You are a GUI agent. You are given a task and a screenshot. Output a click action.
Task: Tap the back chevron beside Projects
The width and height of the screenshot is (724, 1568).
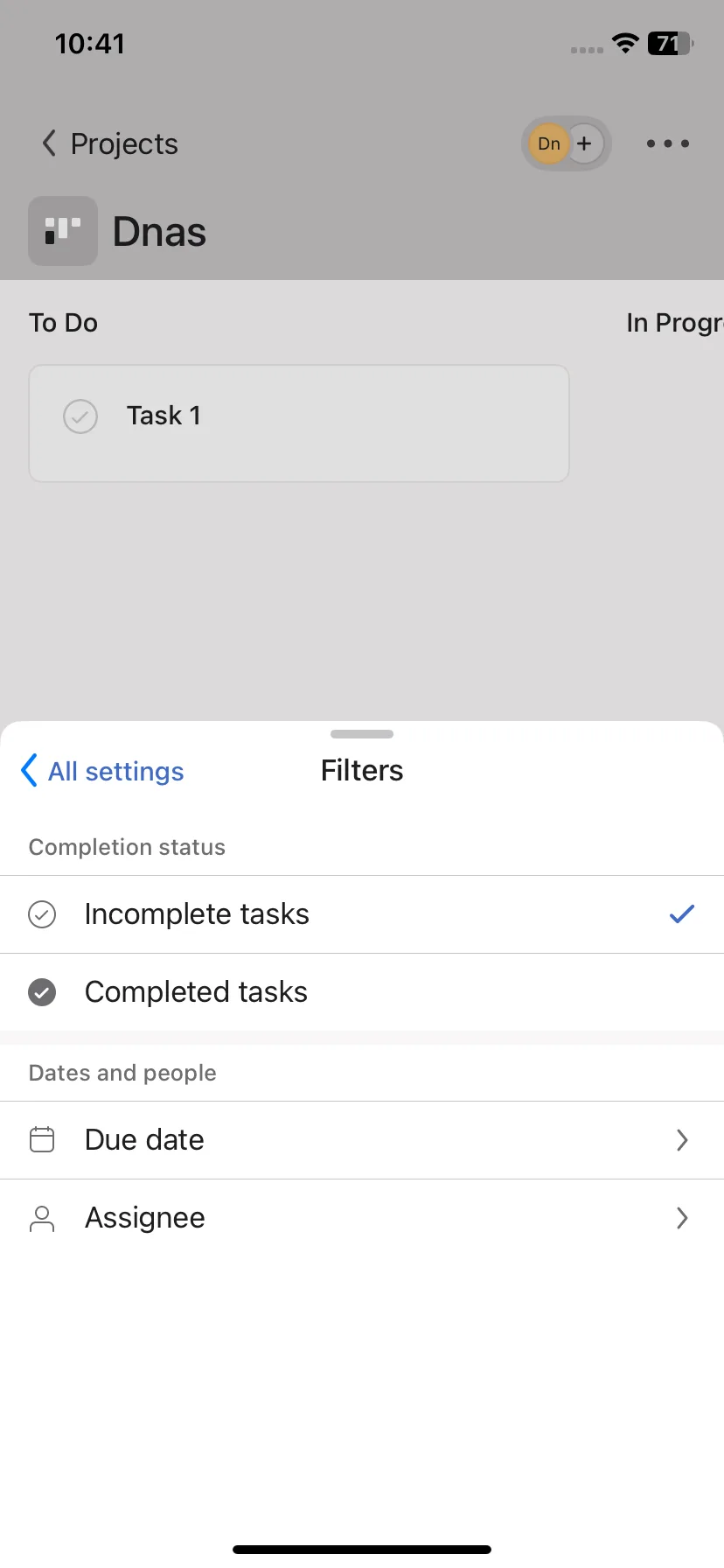tap(49, 143)
